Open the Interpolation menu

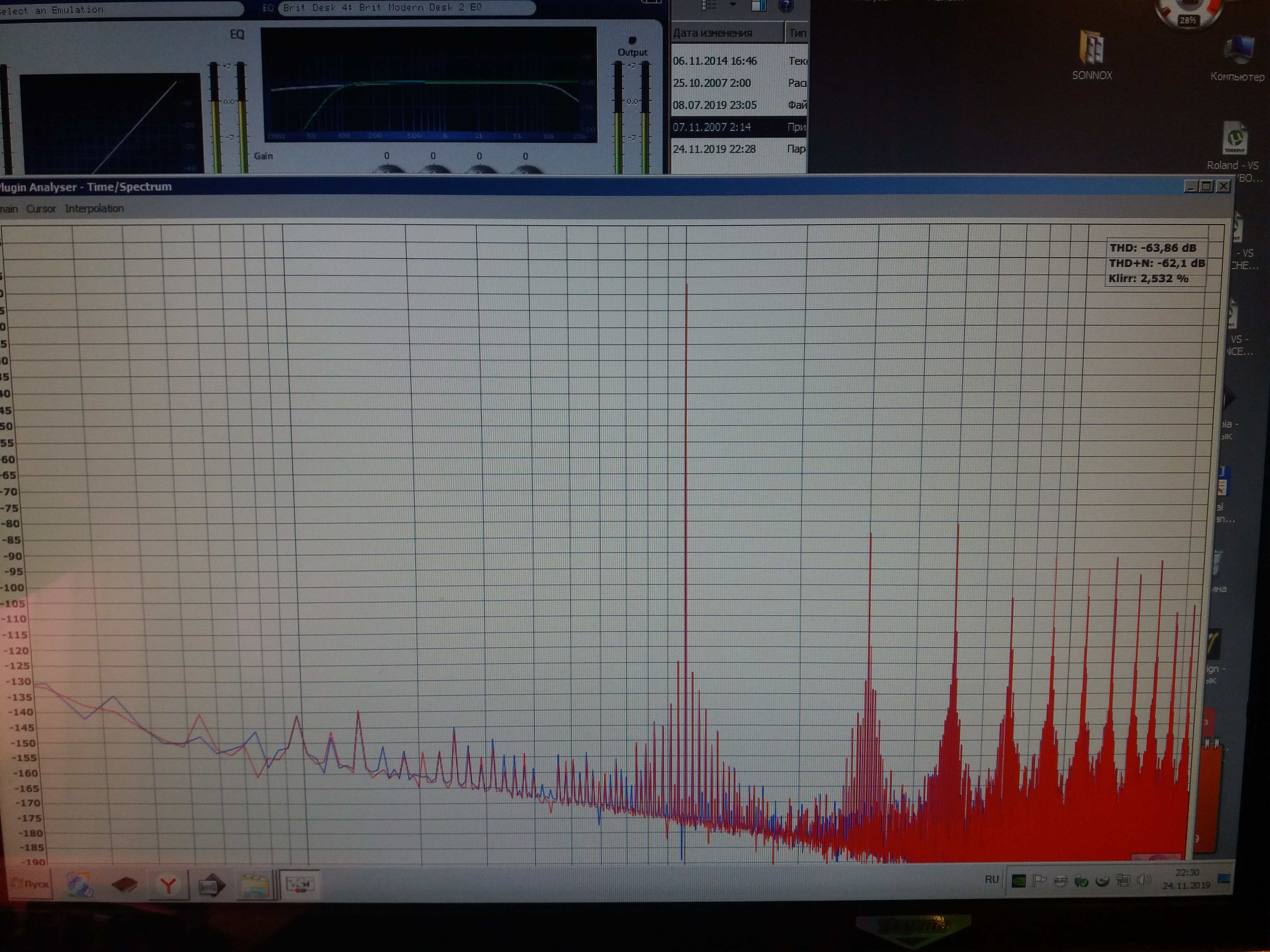click(94, 209)
